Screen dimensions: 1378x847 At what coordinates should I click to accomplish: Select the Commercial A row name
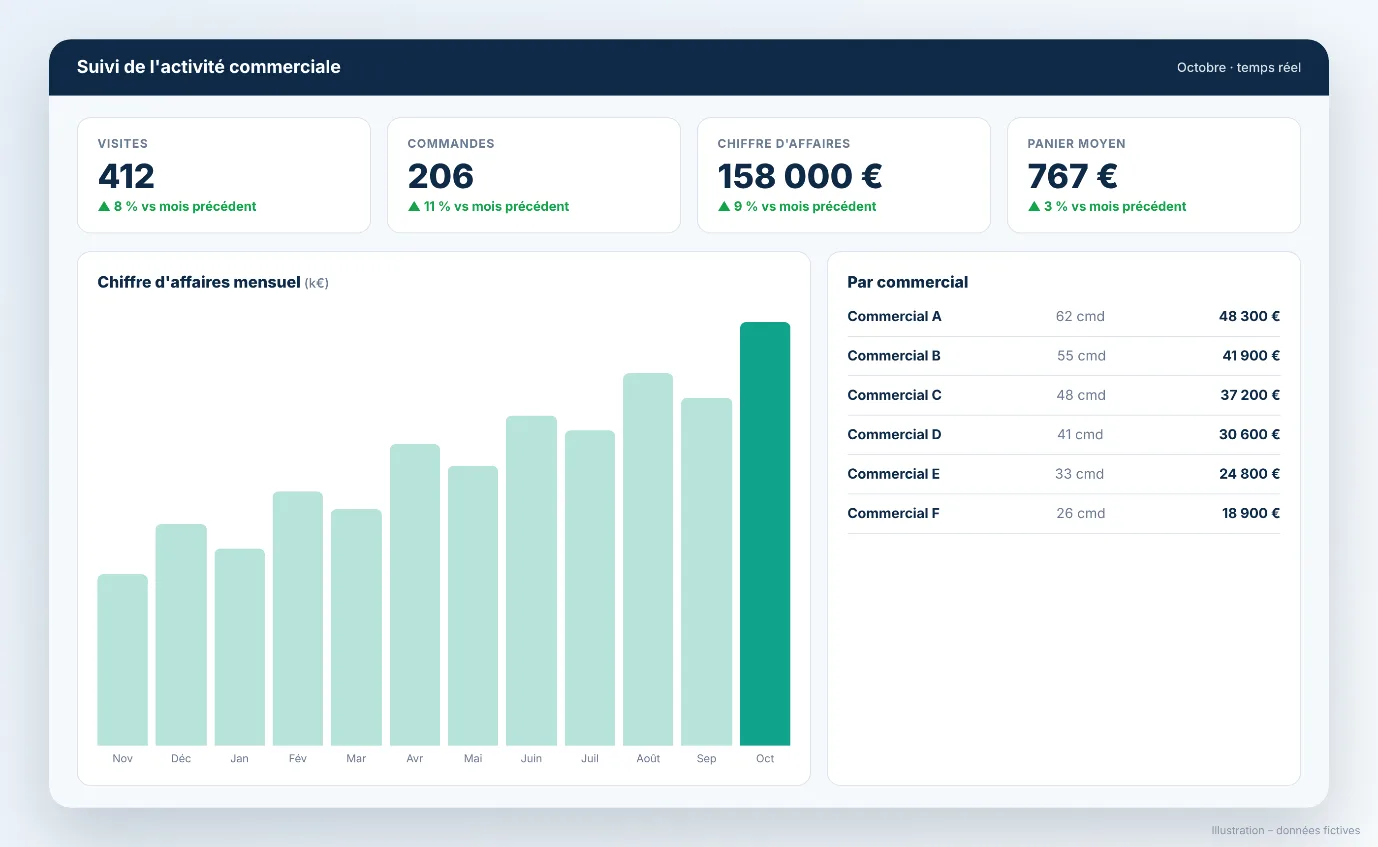pos(894,317)
